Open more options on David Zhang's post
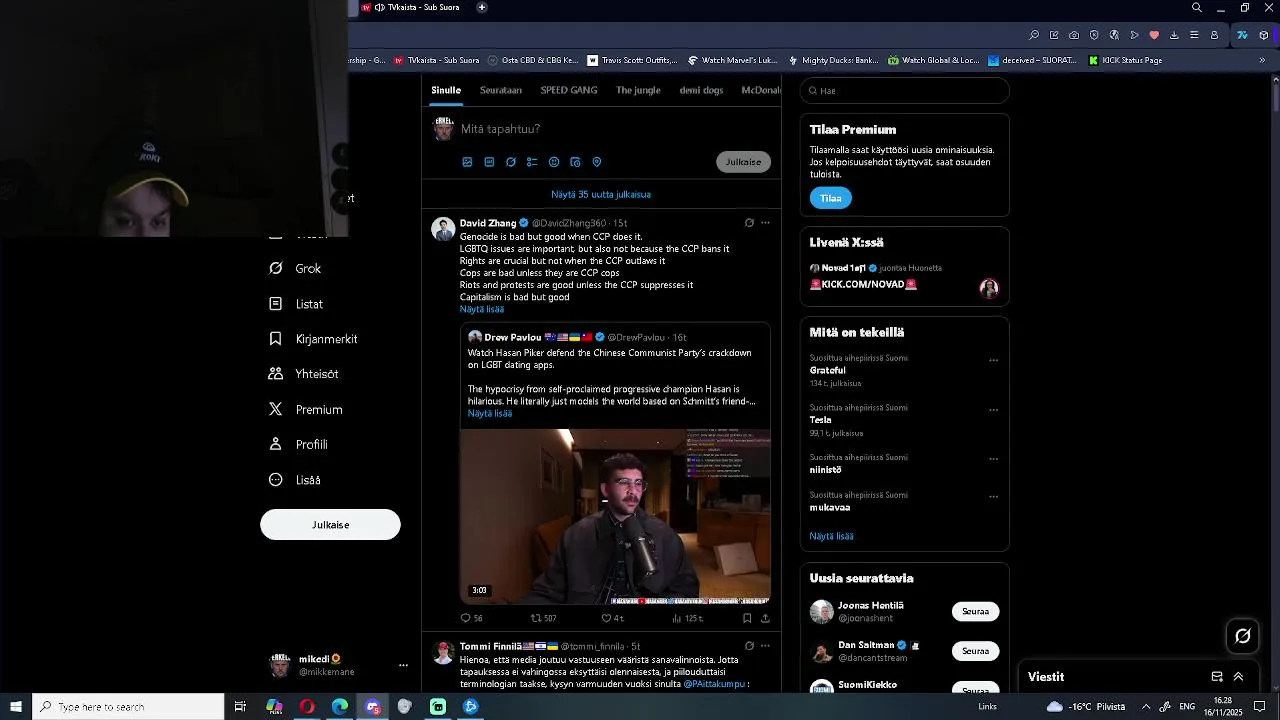1280x720 pixels. tap(766, 223)
